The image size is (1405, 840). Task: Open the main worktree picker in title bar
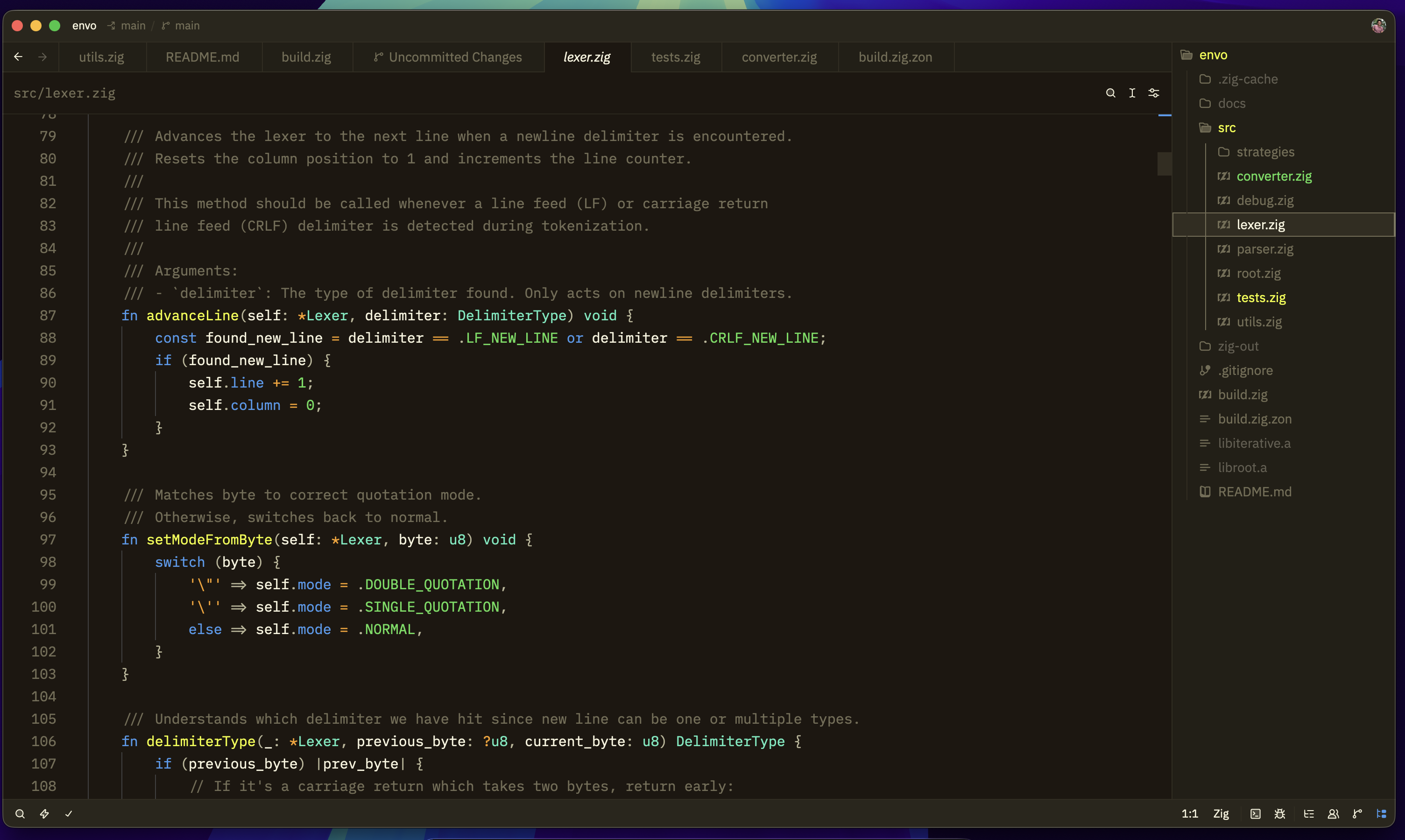[x=127, y=26]
